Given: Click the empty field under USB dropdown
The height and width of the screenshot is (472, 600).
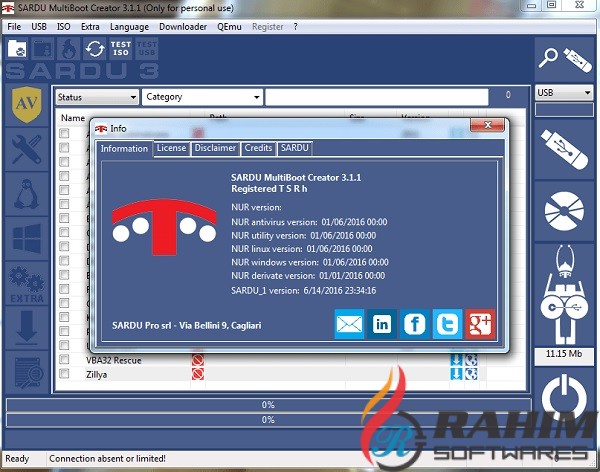Looking at the screenshot, I should [564, 110].
